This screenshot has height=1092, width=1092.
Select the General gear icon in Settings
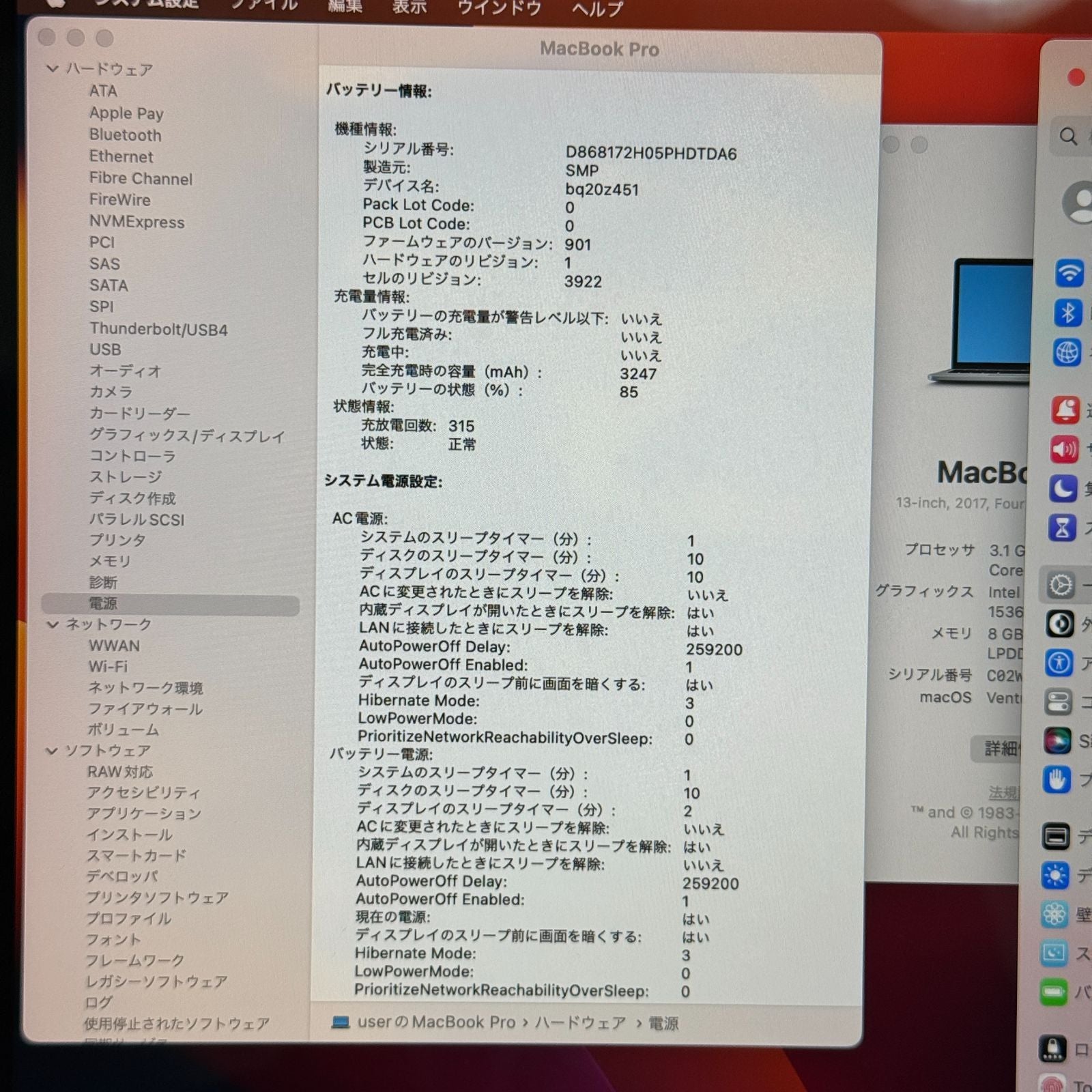pyautogui.click(x=1061, y=585)
